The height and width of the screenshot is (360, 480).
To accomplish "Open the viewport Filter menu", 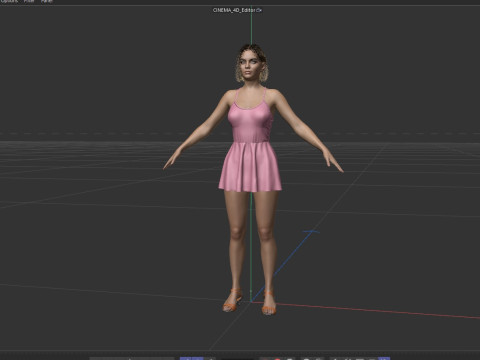I will [29, 1].
